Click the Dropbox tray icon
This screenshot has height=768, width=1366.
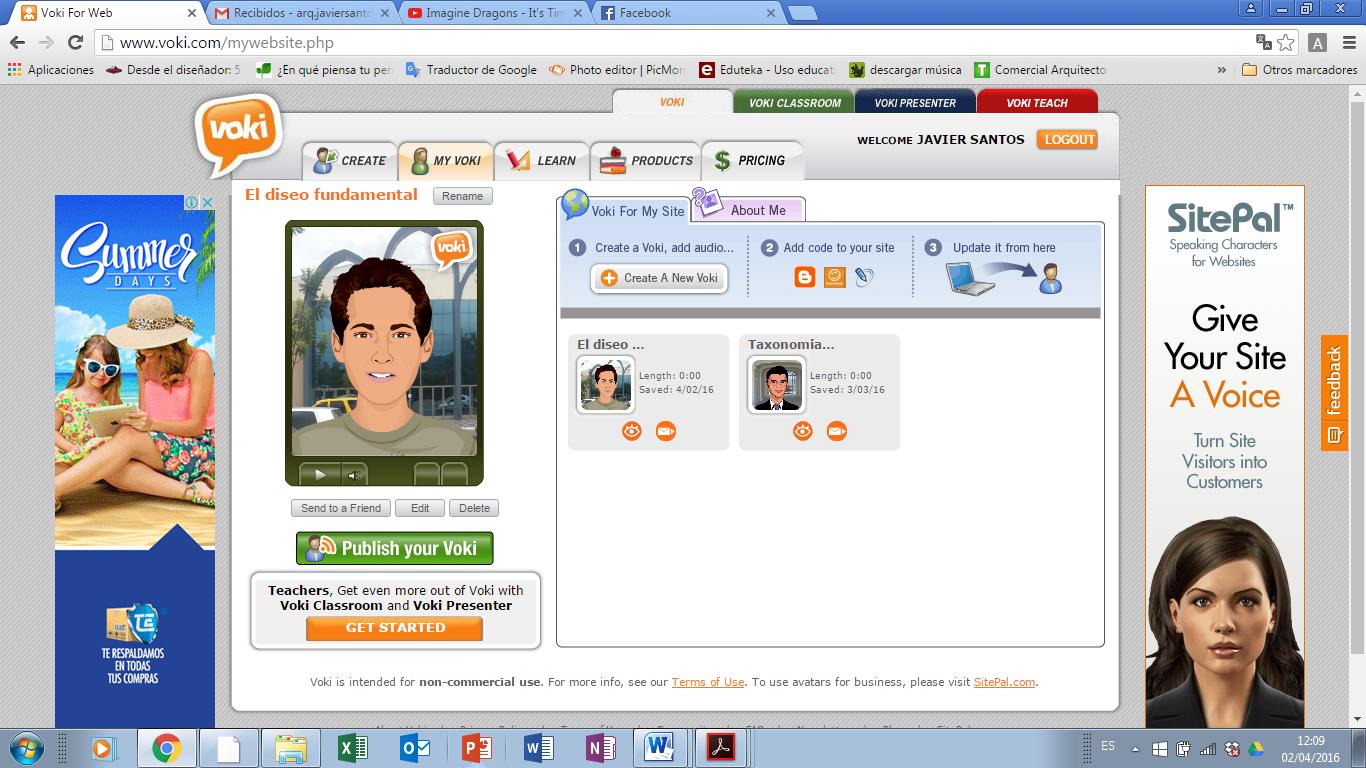pos(1232,748)
